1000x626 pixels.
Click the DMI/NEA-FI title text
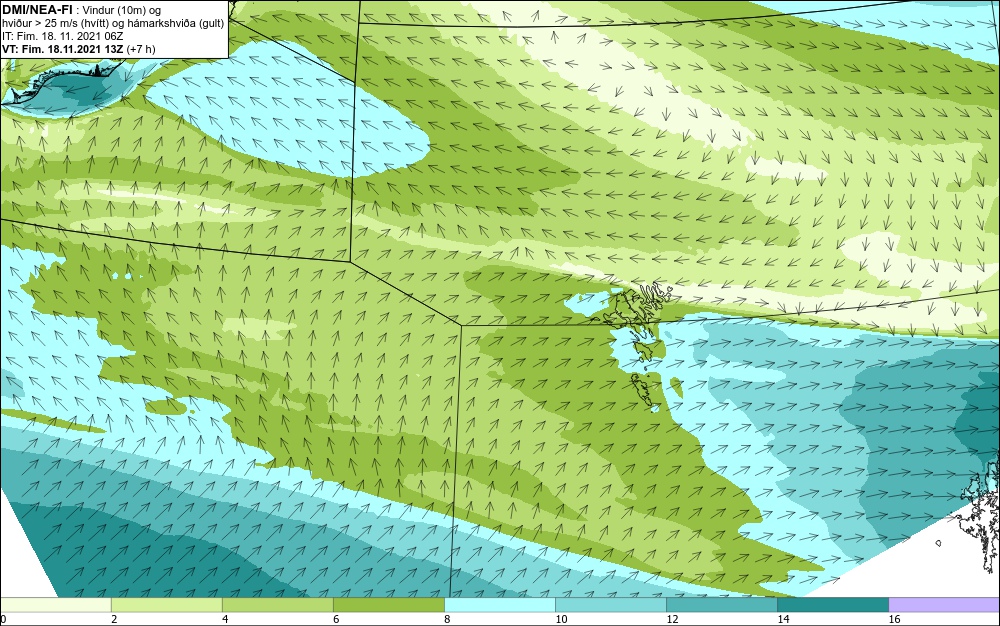pos(37,9)
